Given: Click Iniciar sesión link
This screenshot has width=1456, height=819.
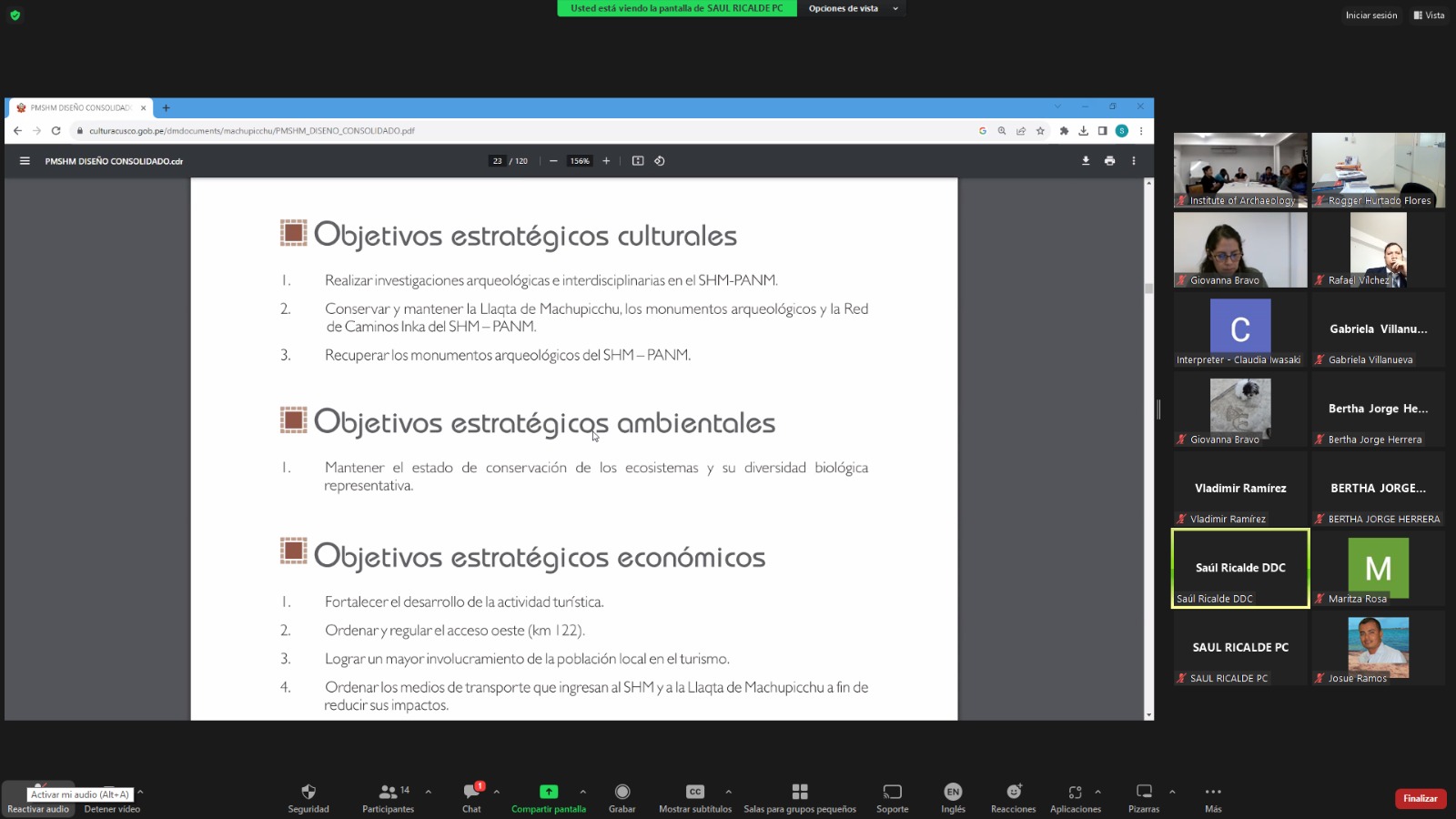Looking at the screenshot, I should pos(1371,15).
